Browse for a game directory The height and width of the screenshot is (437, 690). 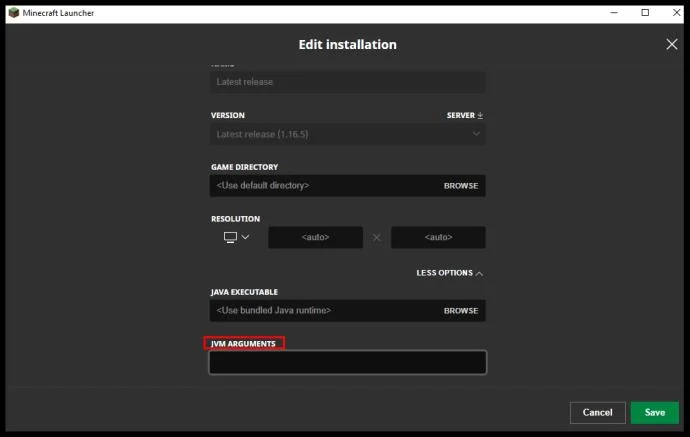click(461, 186)
